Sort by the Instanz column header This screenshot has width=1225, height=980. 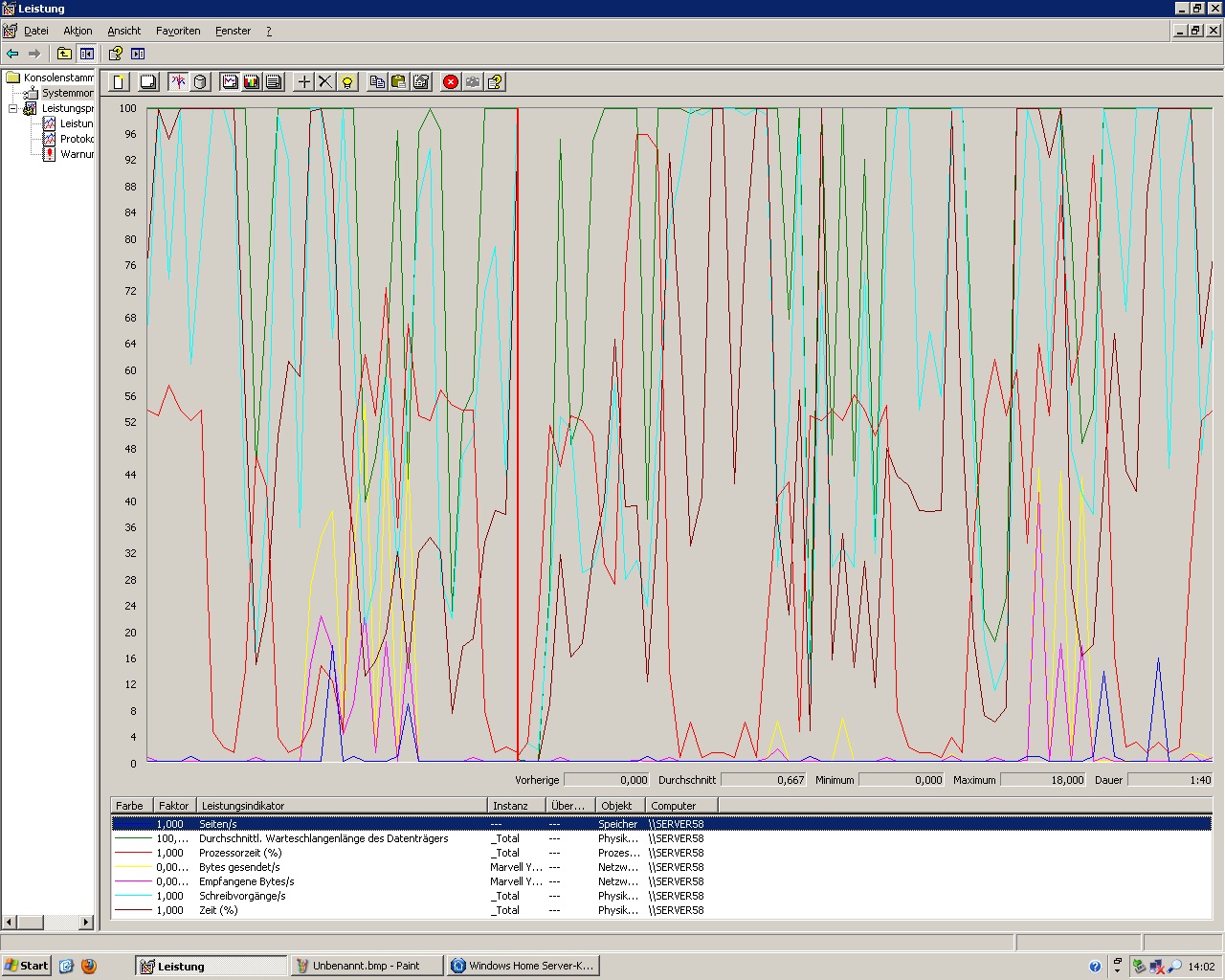click(x=517, y=806)
